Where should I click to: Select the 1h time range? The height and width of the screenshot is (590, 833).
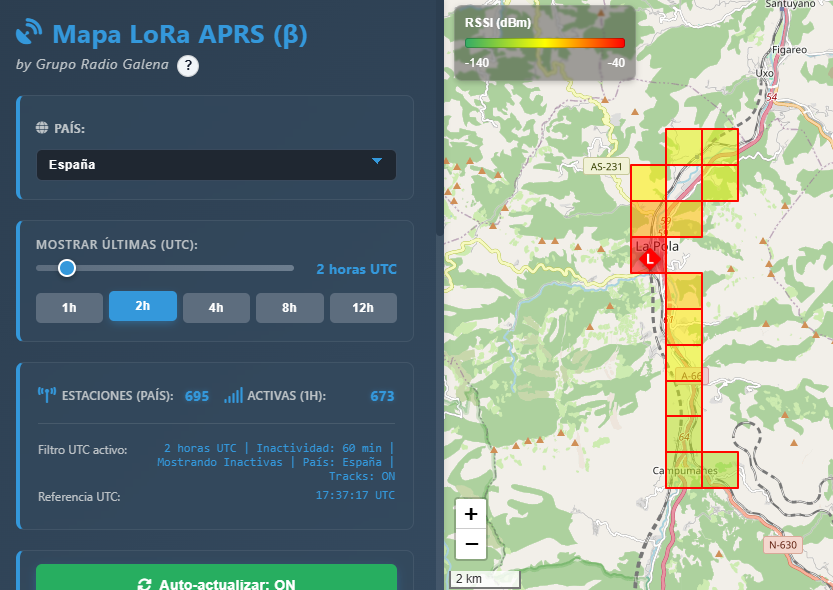(69, 307)
